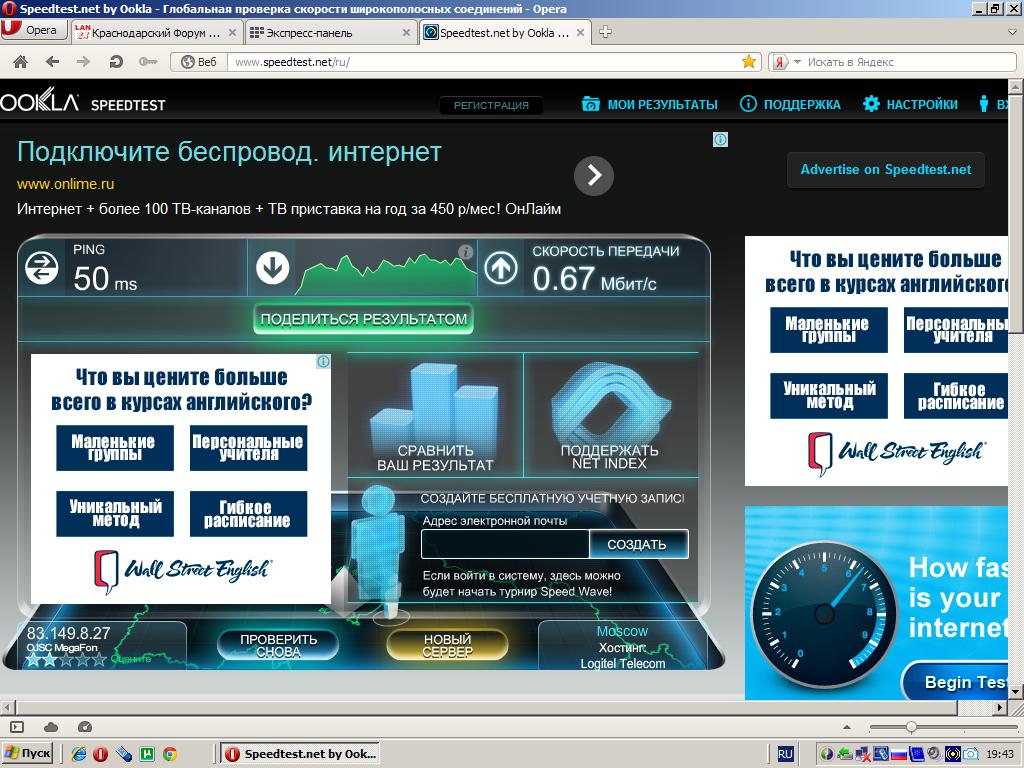Open the Подключите беспровод. интернет ad headline
Screen dimensions: 1024x768
pos(229,152)
